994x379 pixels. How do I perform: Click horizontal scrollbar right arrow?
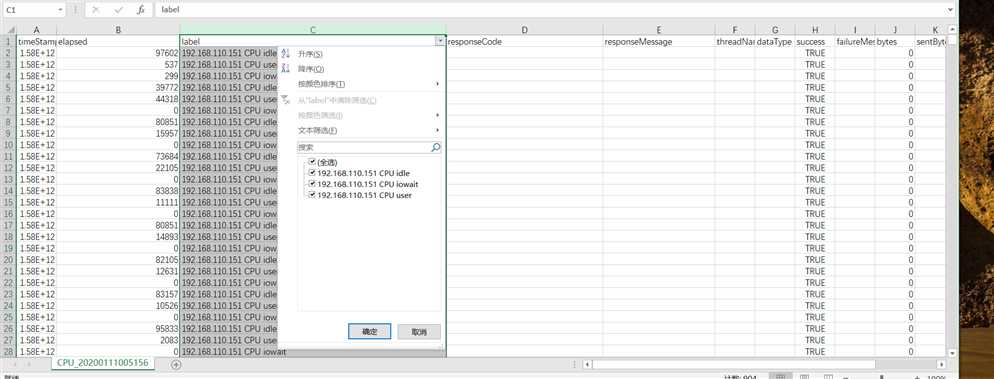941,364
